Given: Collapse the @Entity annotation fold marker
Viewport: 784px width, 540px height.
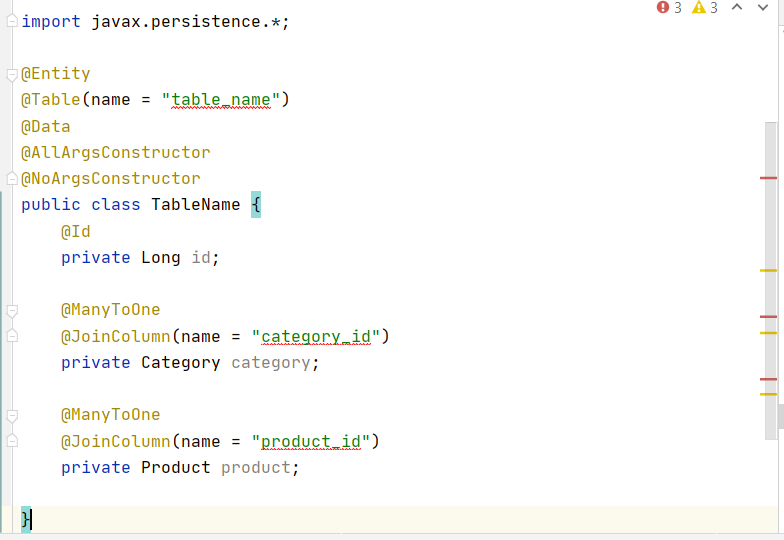Looking at the screenshot, I should 12,75.
